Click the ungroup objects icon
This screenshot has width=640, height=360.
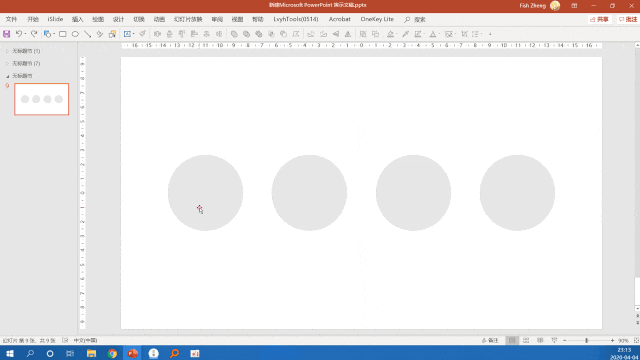[x=375, y=34]
